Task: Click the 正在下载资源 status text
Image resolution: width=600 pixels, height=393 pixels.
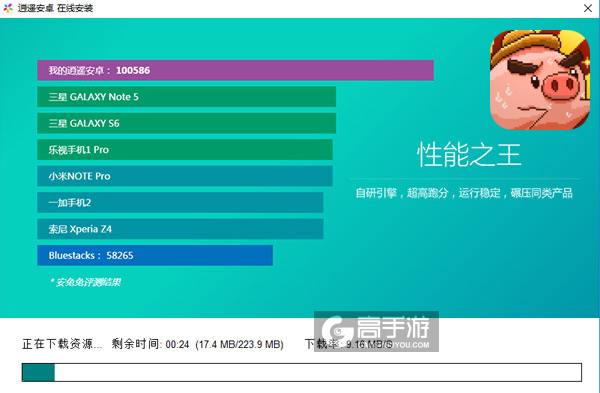Action: (62, 344)
